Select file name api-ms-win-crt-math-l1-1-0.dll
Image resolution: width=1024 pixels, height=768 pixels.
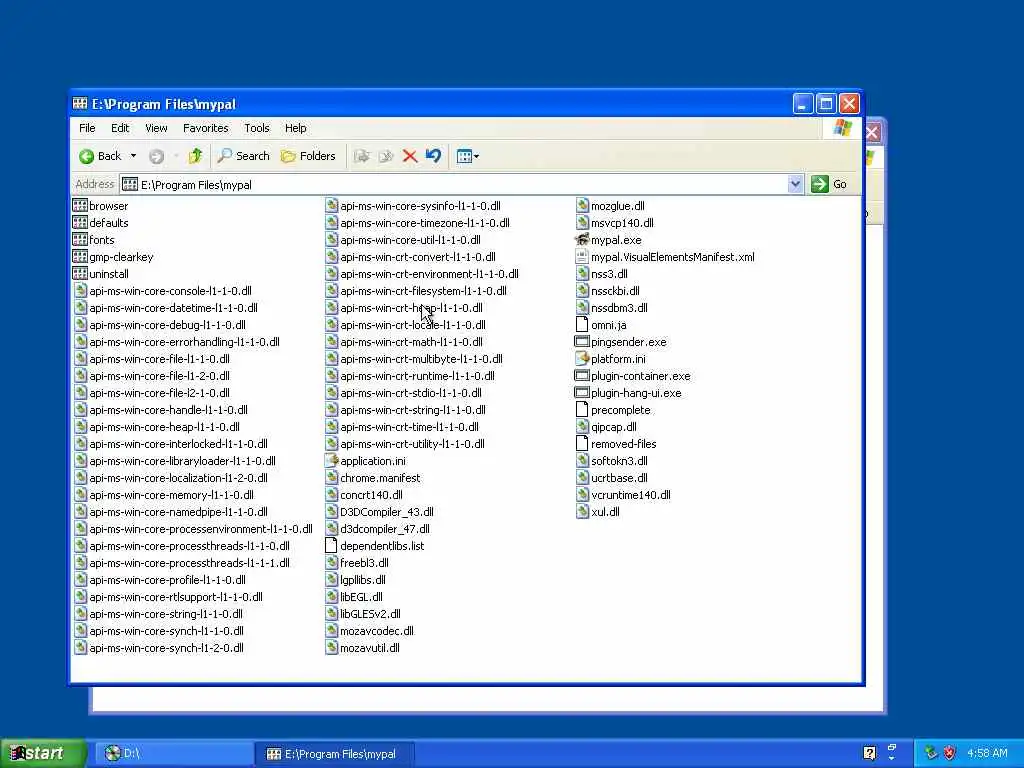coord(411,342)
